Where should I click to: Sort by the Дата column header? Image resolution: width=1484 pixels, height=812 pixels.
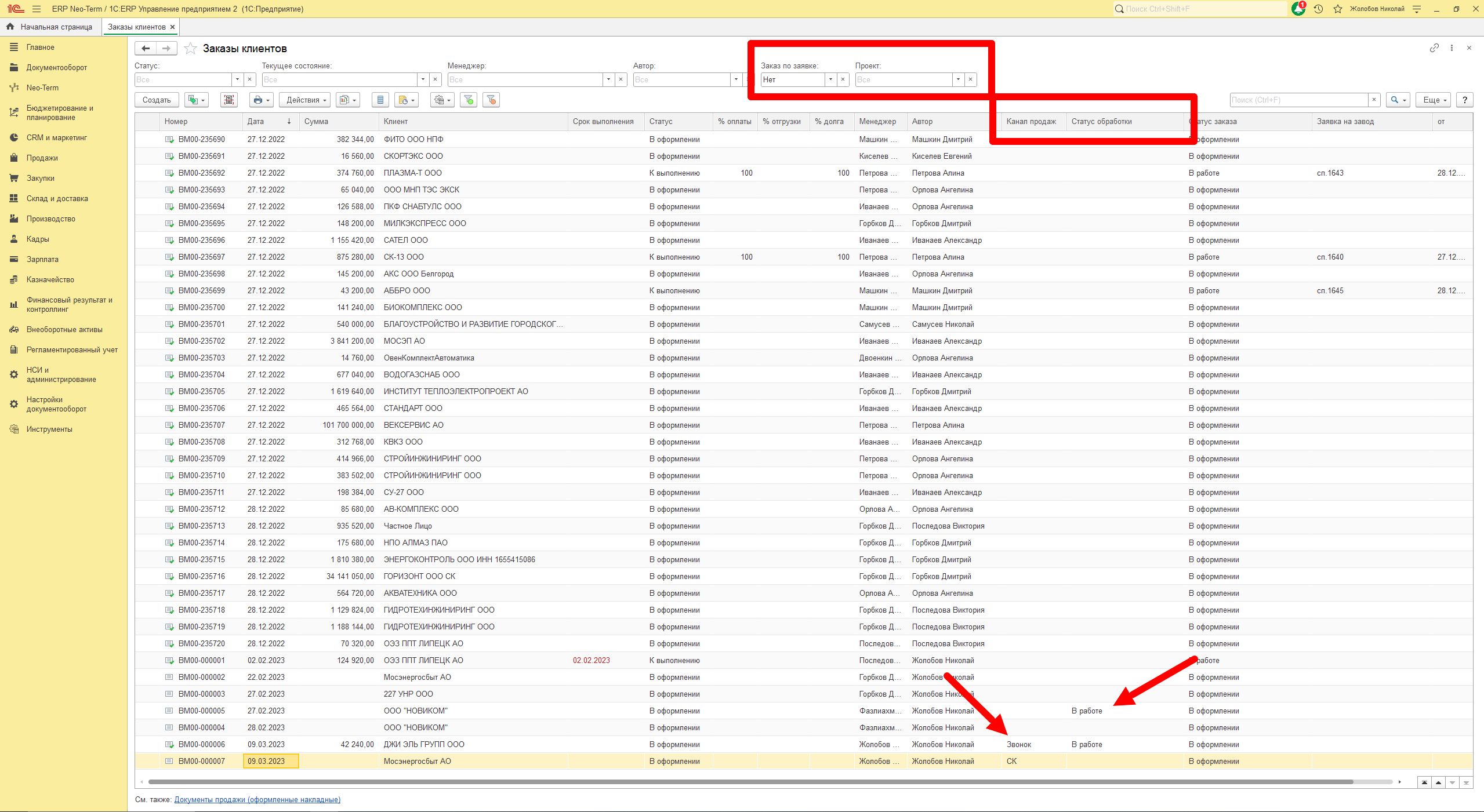tap(270, 121)
